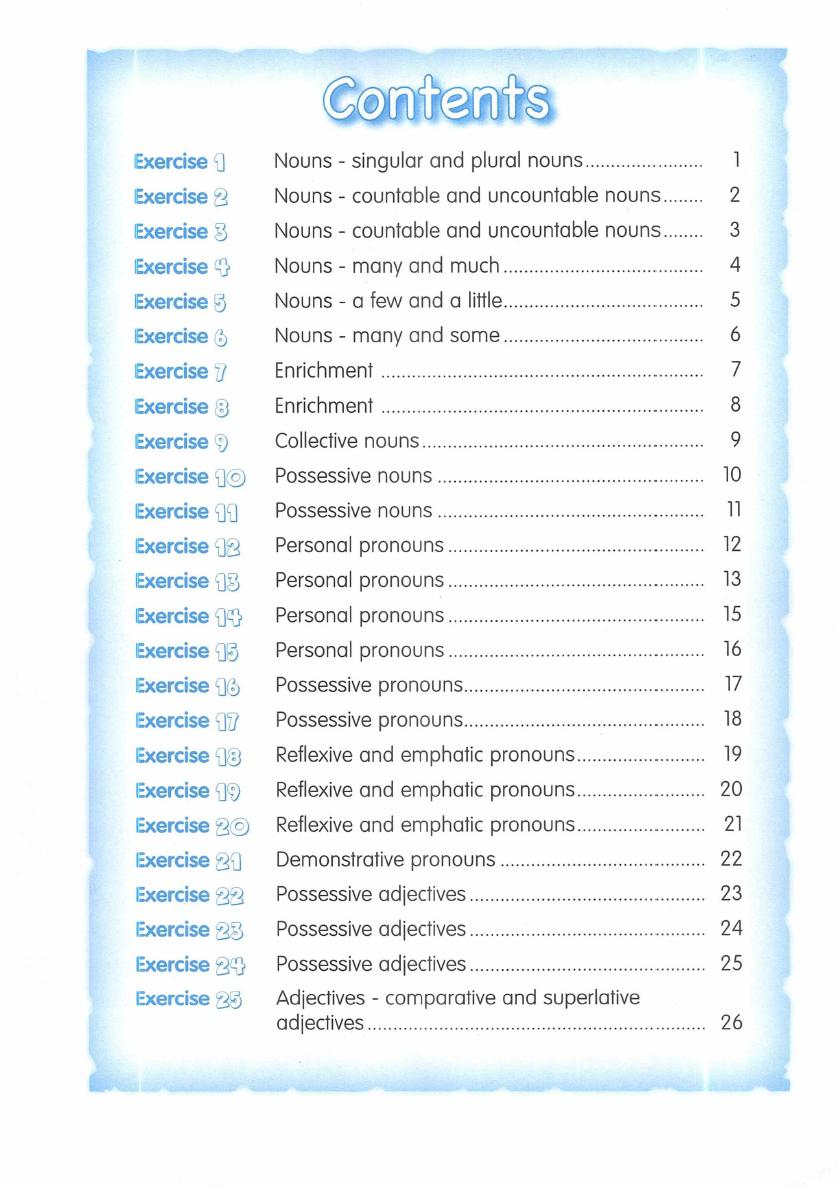Screen dimensions: 837x1187
Task: Open Nouns - many and much entry
Action: (x=387, y=266)
